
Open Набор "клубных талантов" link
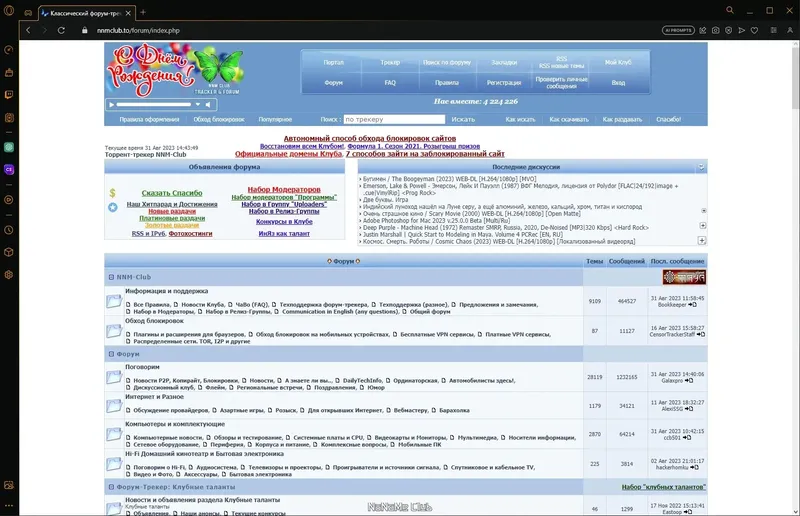[663, 487]
